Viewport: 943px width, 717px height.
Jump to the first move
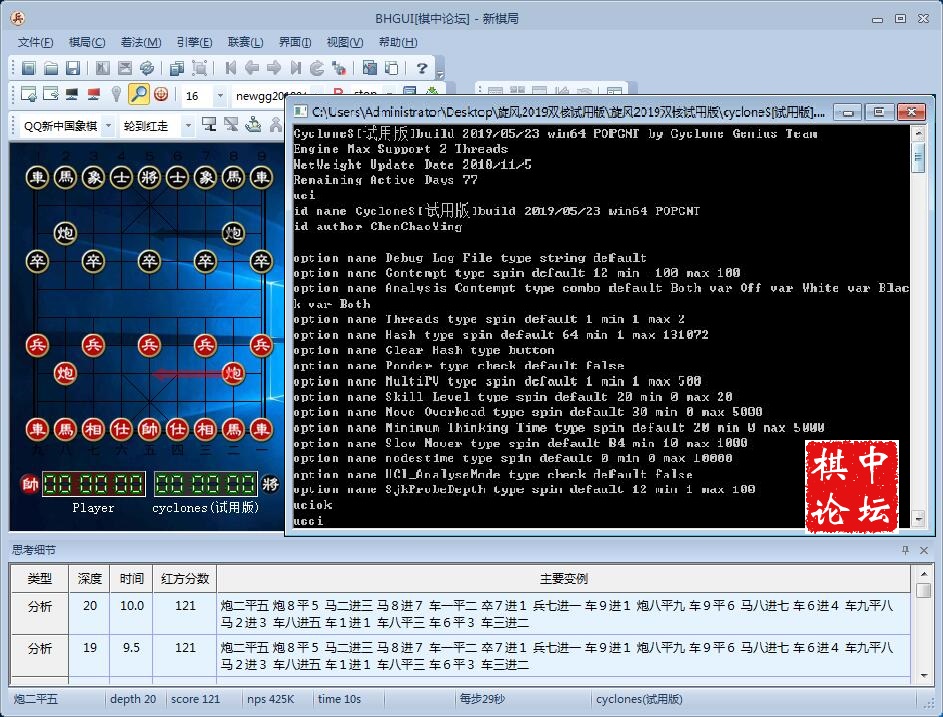click(230, 68)
